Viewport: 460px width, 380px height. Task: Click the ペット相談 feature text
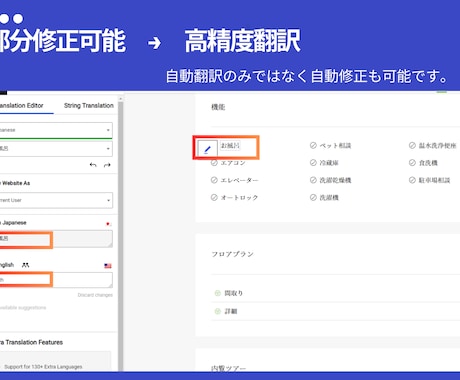[x=335, y=145]
